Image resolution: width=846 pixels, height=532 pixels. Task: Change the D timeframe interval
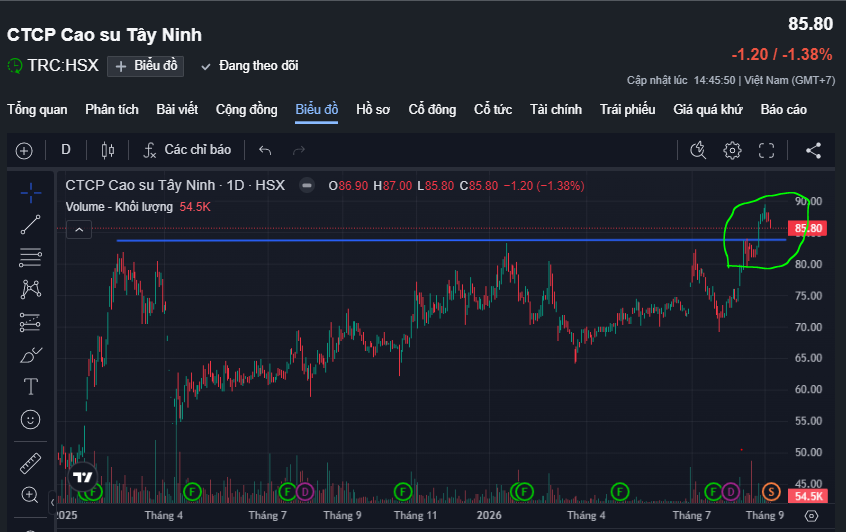pyautogui.click(x=66, y=149)
